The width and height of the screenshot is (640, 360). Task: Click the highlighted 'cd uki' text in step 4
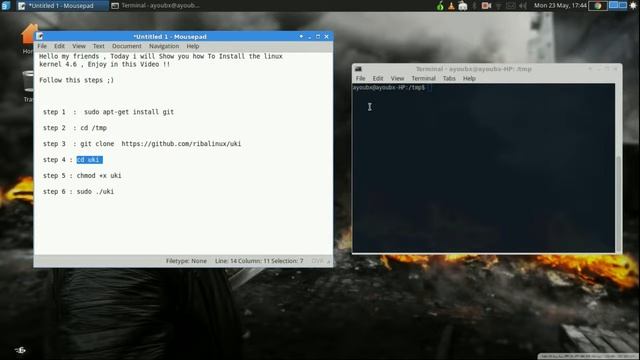click(89, 160)
